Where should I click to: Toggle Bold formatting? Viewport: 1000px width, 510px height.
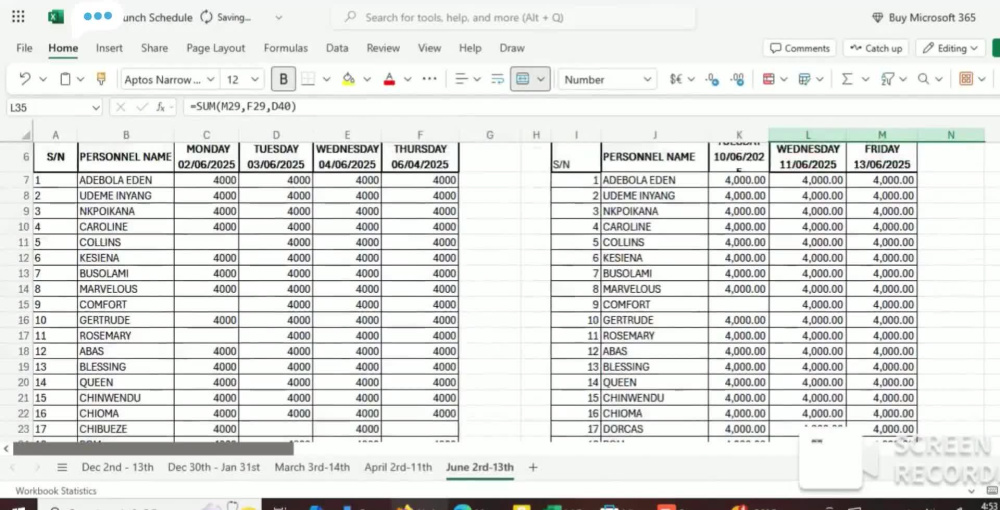point(283,79)
